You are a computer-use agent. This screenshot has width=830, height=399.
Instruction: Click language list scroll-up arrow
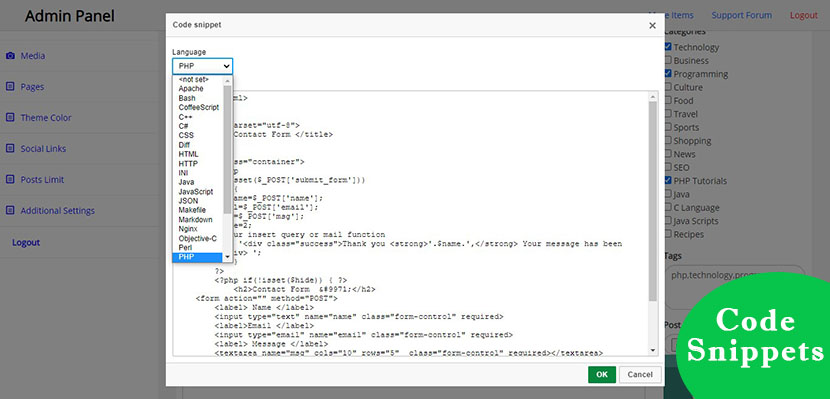(x=228, y=81)
